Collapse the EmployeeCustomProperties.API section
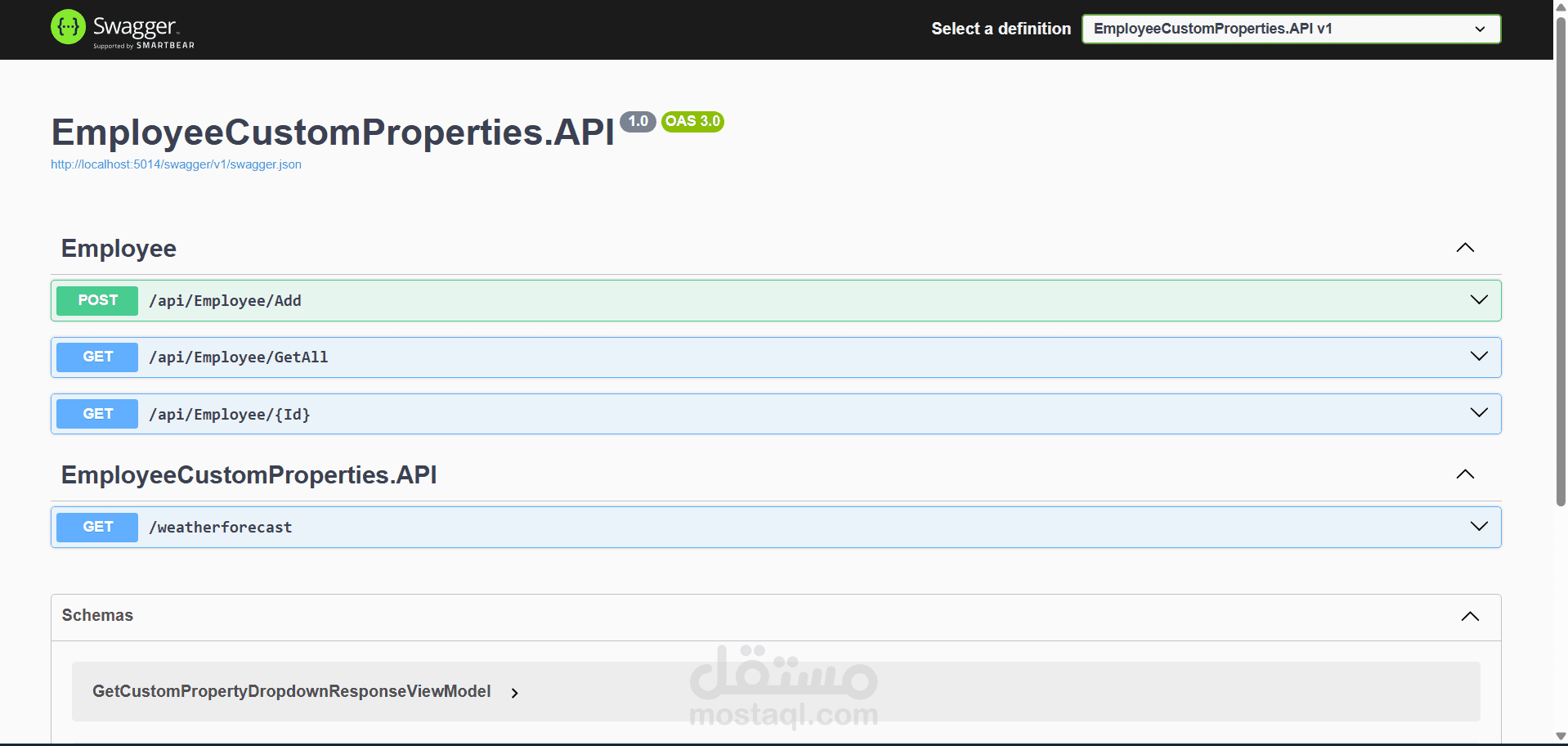This screenshot has height=746, width=1568. pos(1465,474)
